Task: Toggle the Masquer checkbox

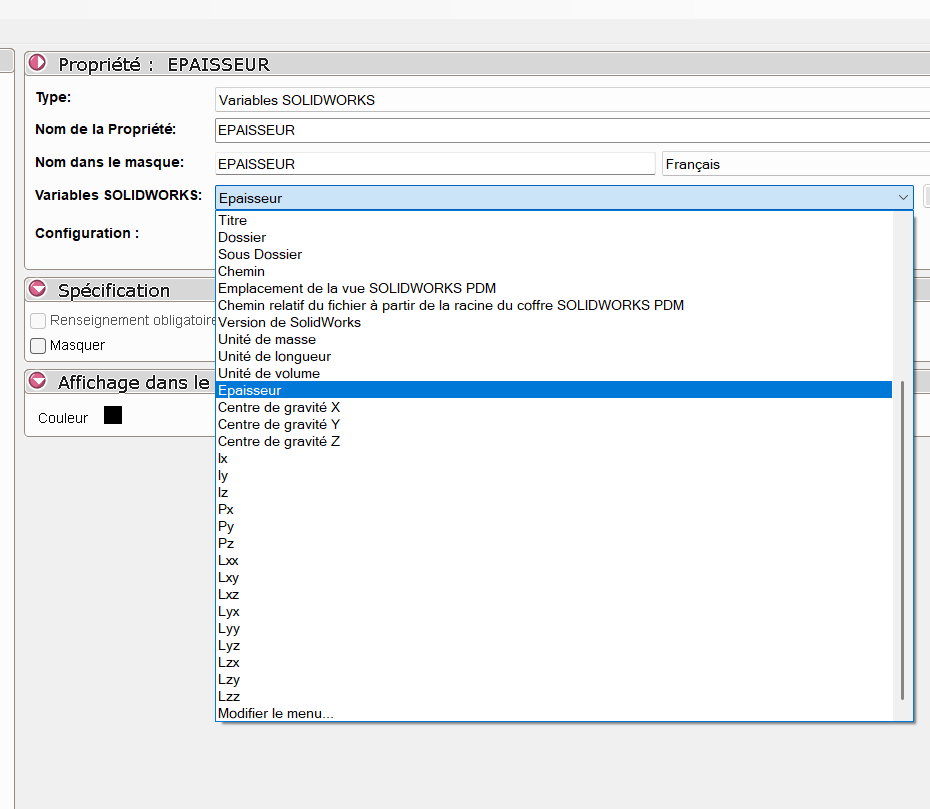Action: point(38,346)
